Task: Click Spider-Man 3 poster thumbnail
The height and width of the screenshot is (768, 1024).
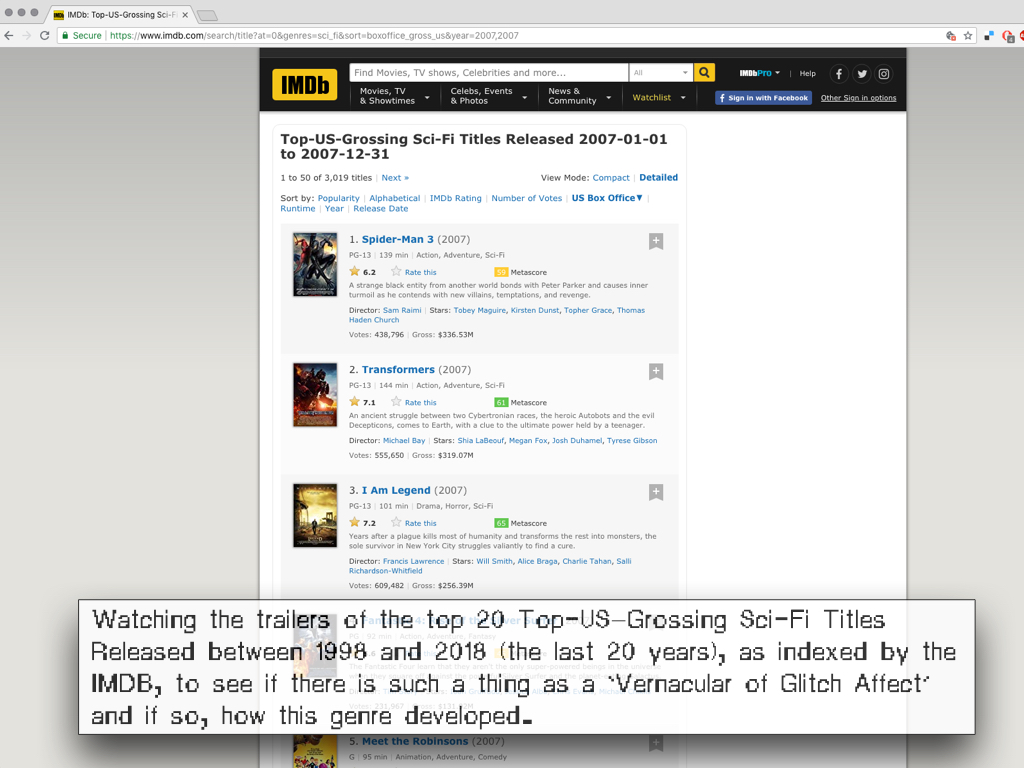Action: click(x=315, y=264)
